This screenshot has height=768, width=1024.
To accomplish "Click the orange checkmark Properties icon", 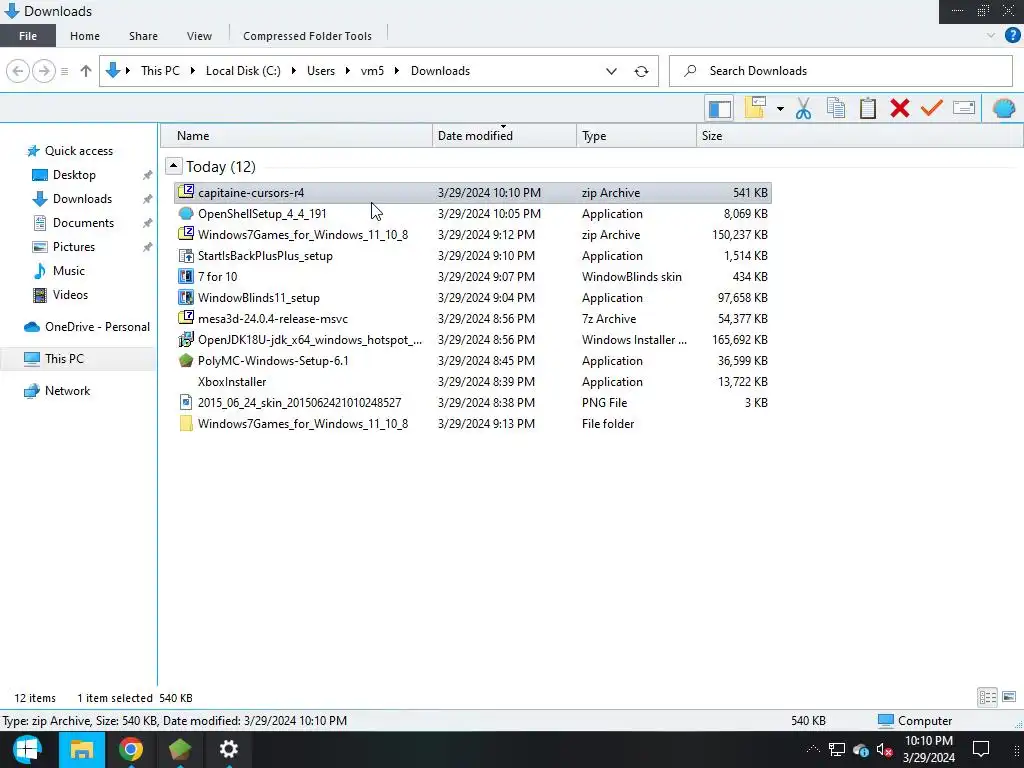I will (932, 108).
